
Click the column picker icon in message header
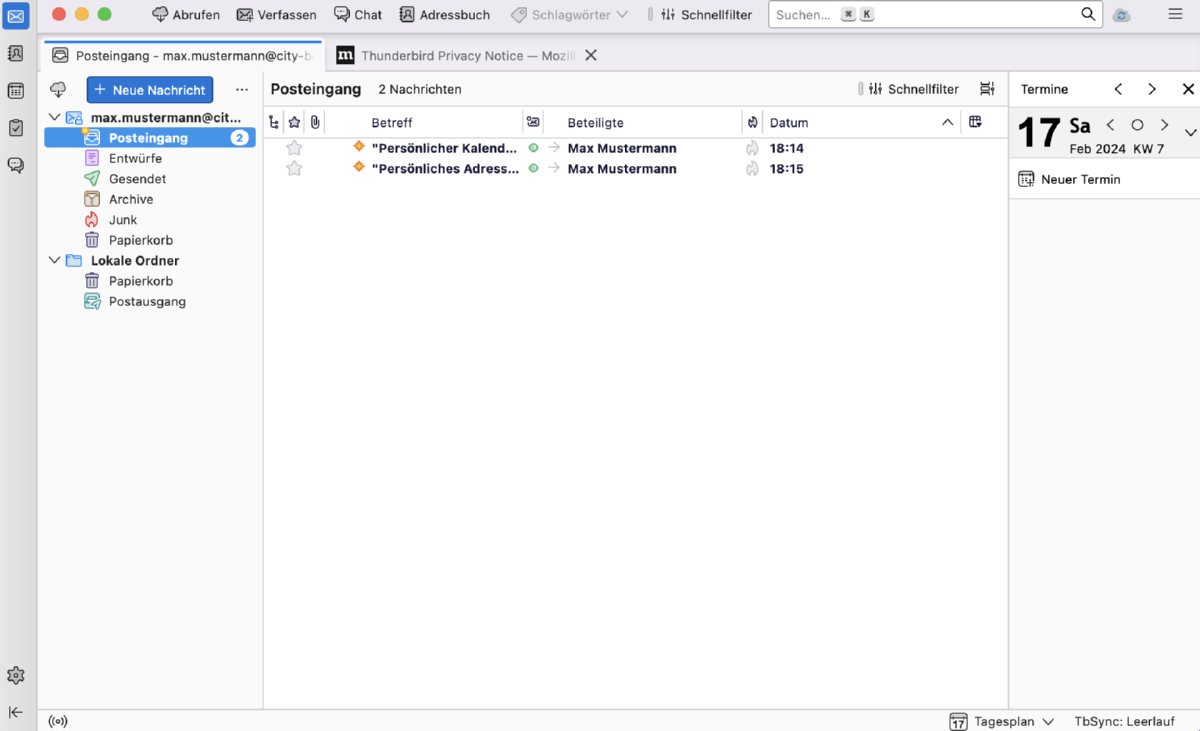click(x=975, y=122)
